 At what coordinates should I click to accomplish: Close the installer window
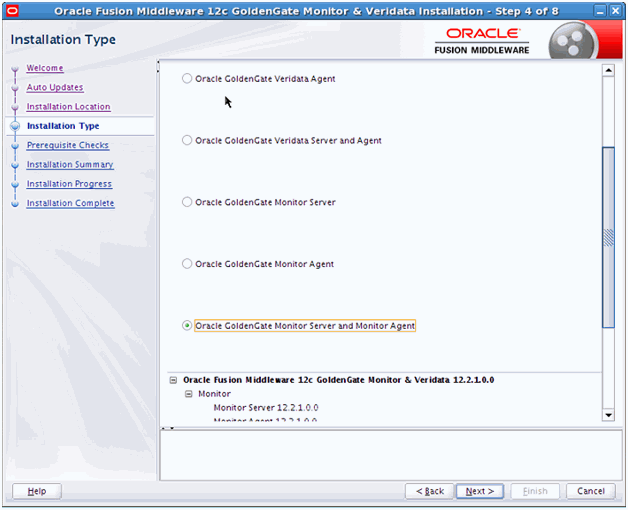click(x=615, y=11)
